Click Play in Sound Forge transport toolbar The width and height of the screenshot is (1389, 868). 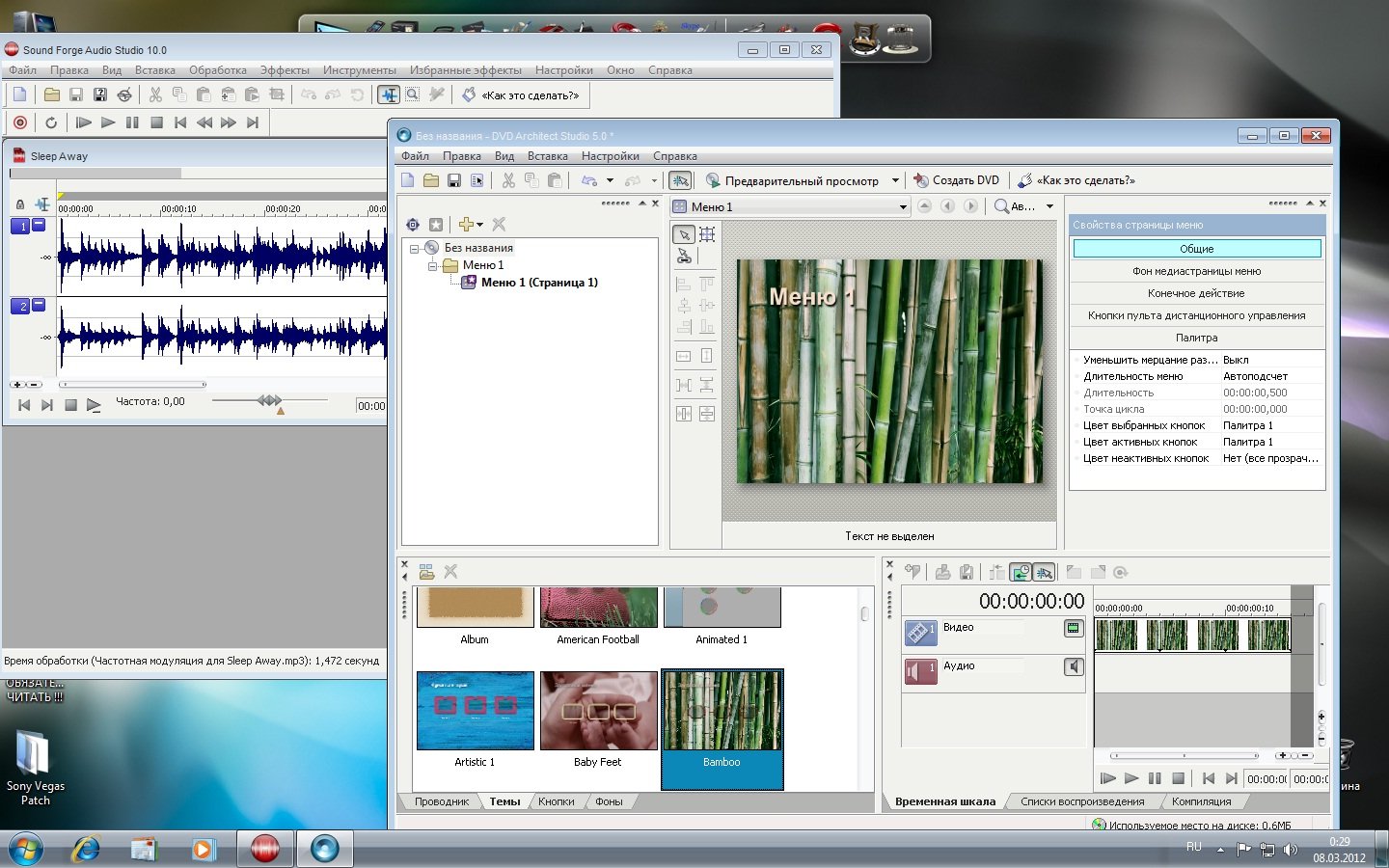tap(108, 122)
